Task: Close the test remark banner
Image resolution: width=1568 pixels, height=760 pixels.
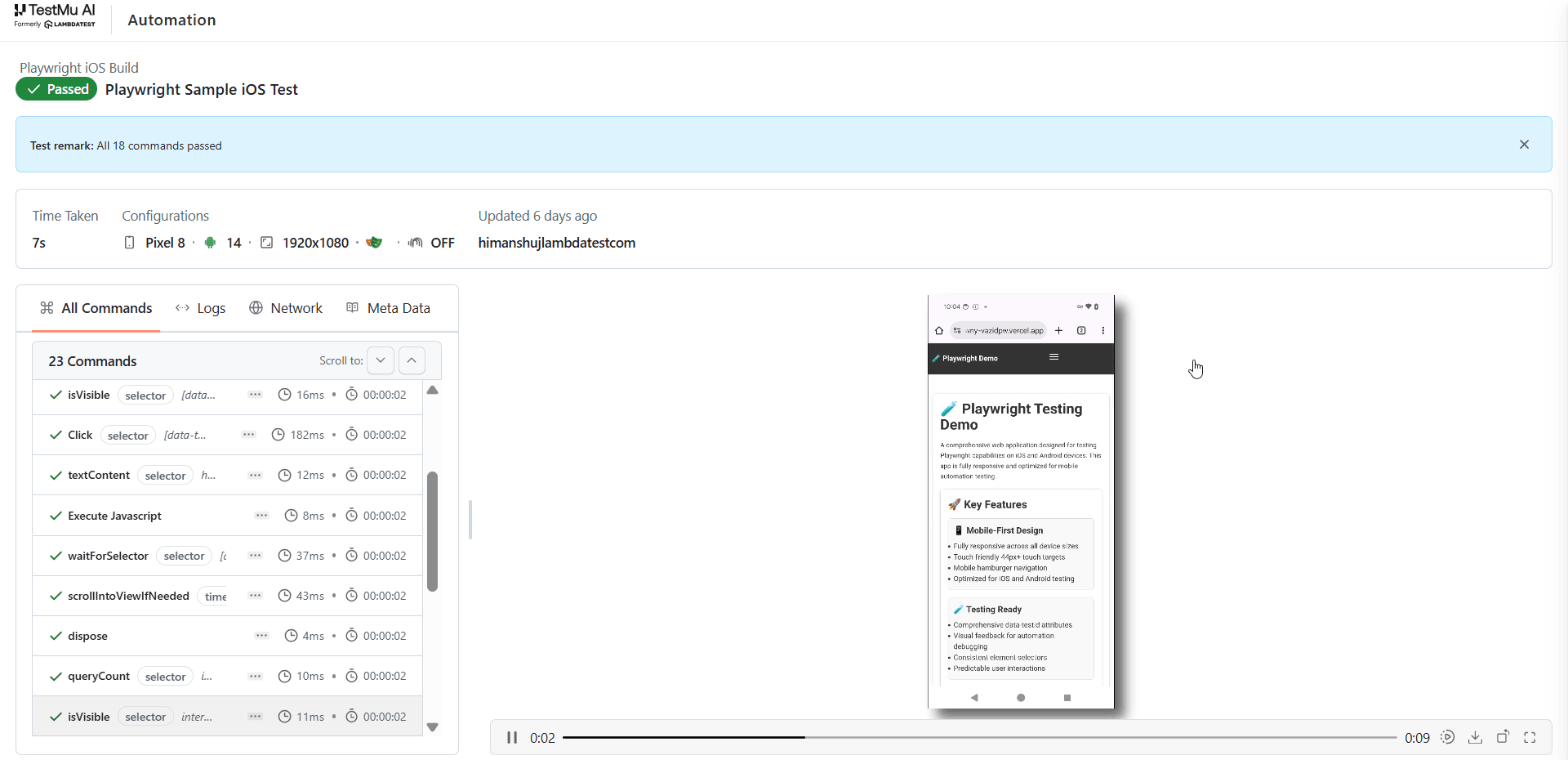Action: click(x=1524, y=145)
